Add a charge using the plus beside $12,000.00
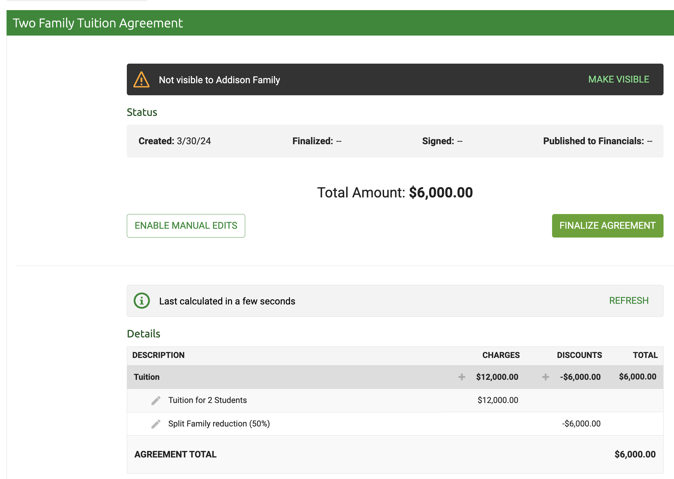Viewport: 674px width, 479px height. point(462,377)
